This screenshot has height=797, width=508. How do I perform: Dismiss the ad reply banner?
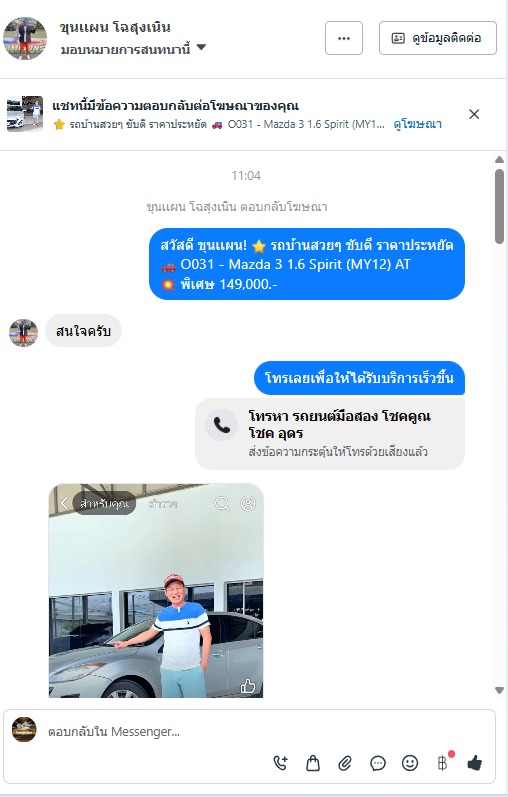474,114
